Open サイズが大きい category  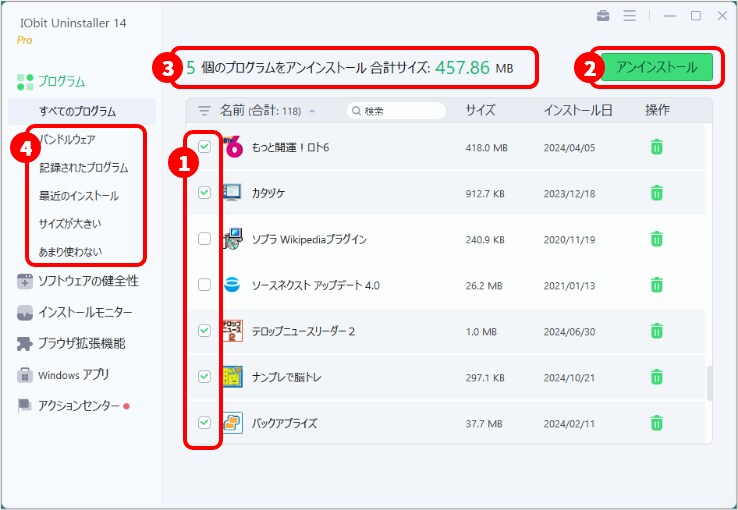click(x=70, y=223)
